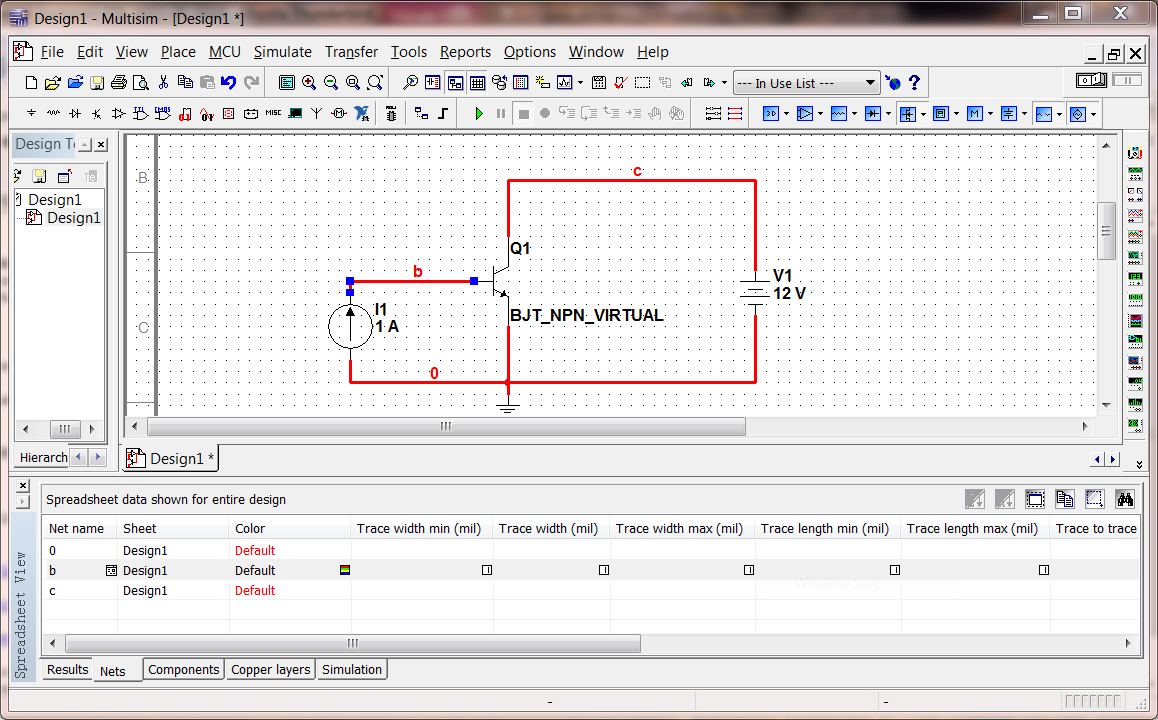Screen dimensions: 1158x720
Task: Switch to the Components tab
Action: click(183, 669)
